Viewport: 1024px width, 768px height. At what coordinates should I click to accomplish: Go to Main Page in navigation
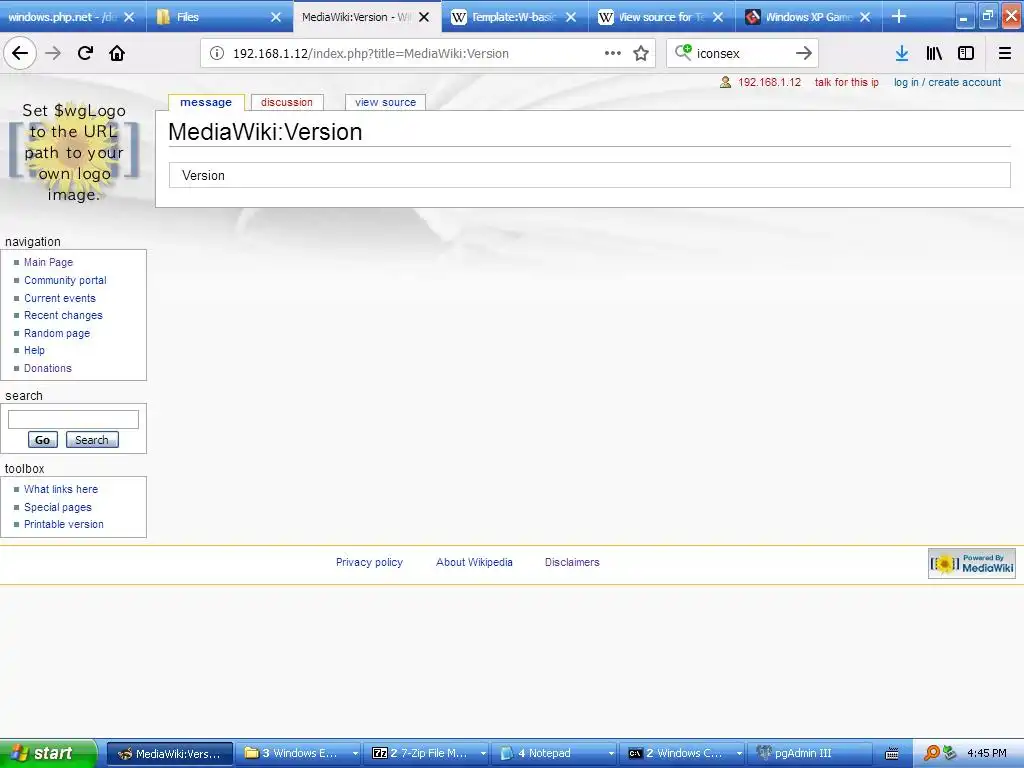pos(48,262)
